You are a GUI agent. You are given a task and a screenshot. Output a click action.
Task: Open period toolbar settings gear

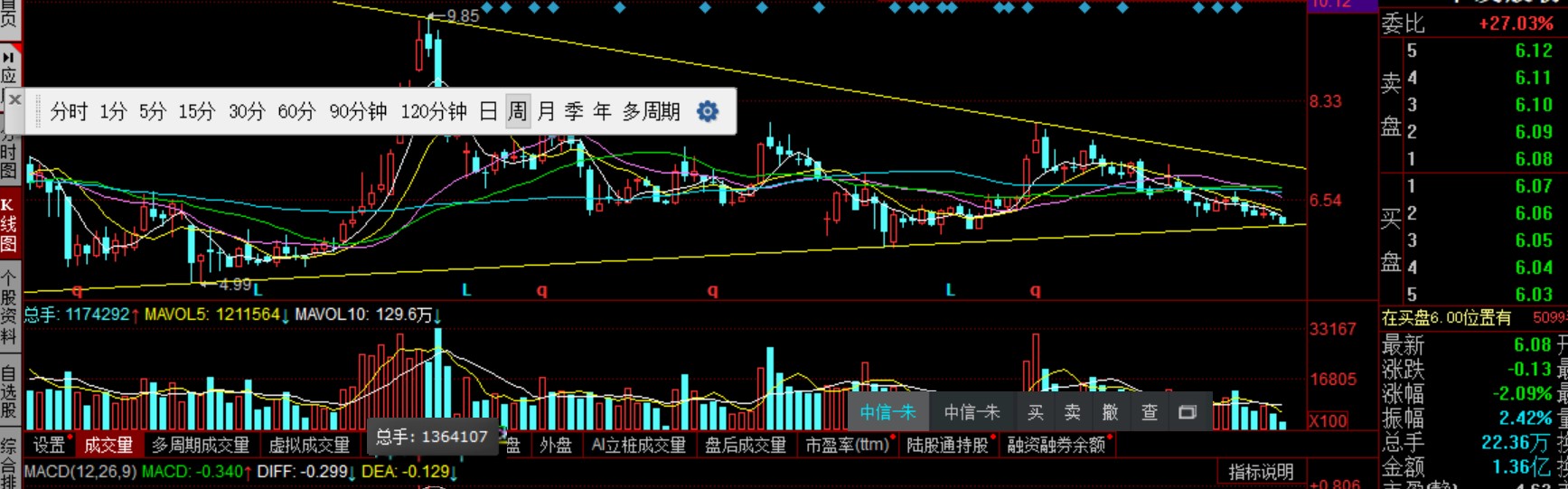708,111
